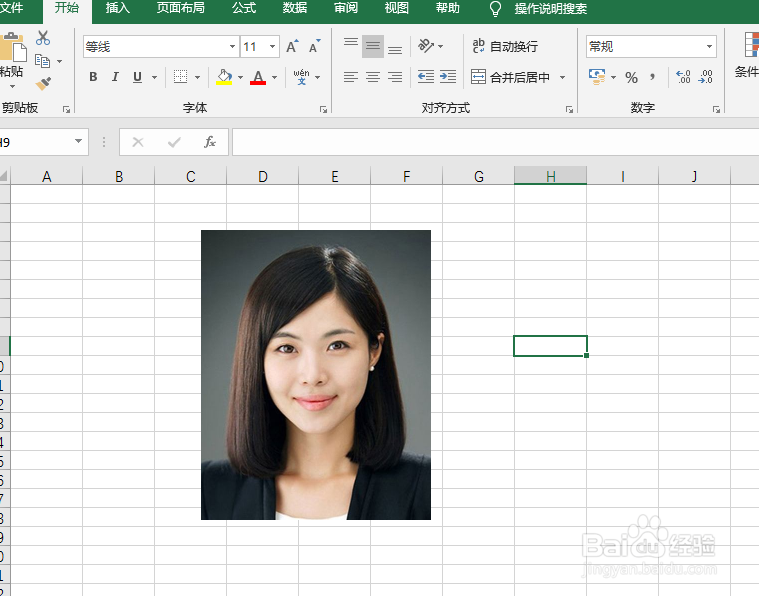Screen dimensions: 759x596
Task: Open the font size 11 dropdown
Action: pos(273,46)
